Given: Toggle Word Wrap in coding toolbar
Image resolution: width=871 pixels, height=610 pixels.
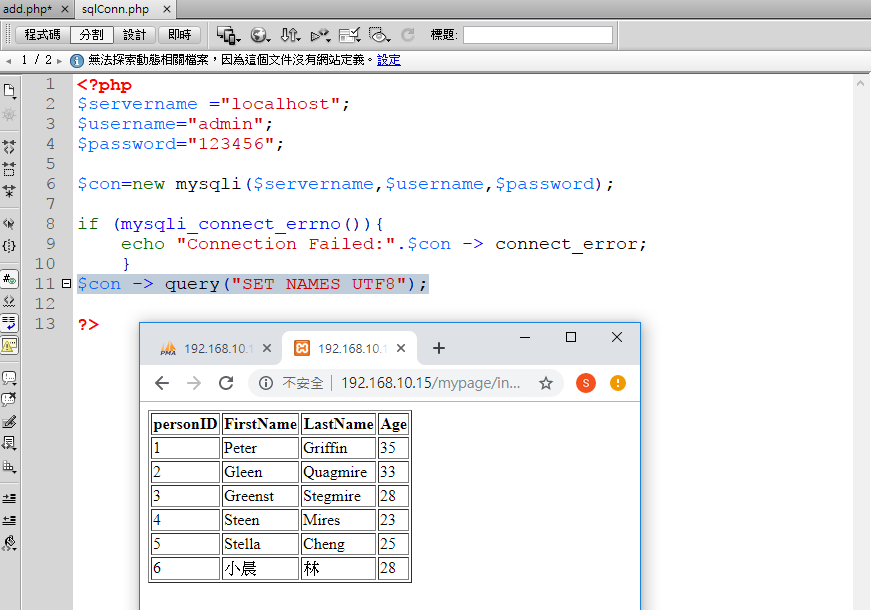Looking at the screenshot, I should click(x=10, y=323).
